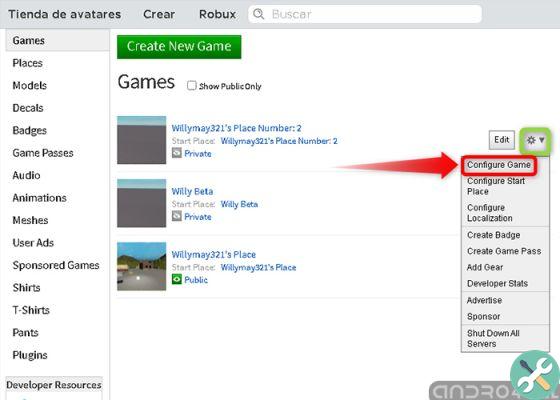
Task: Open the Crear navigation link
Action: pyautogui.click(x=159, y=14)
